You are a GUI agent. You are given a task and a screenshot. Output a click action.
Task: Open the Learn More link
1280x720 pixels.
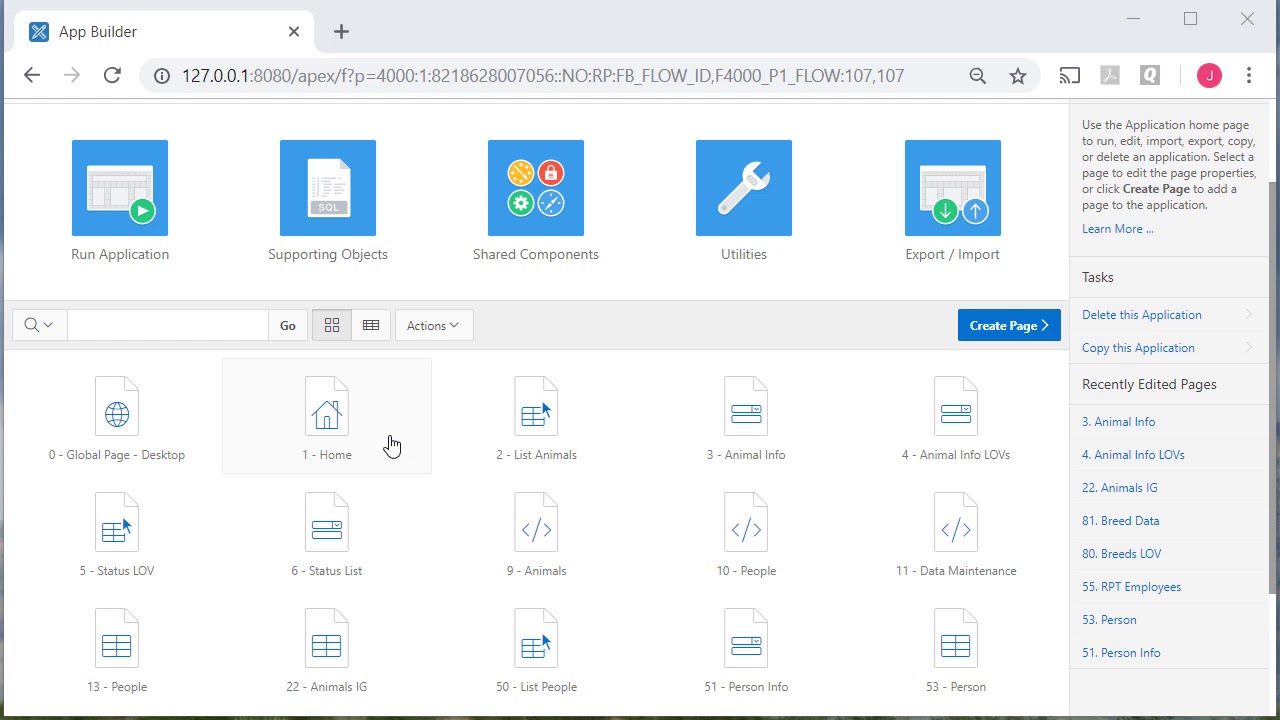1117,229
